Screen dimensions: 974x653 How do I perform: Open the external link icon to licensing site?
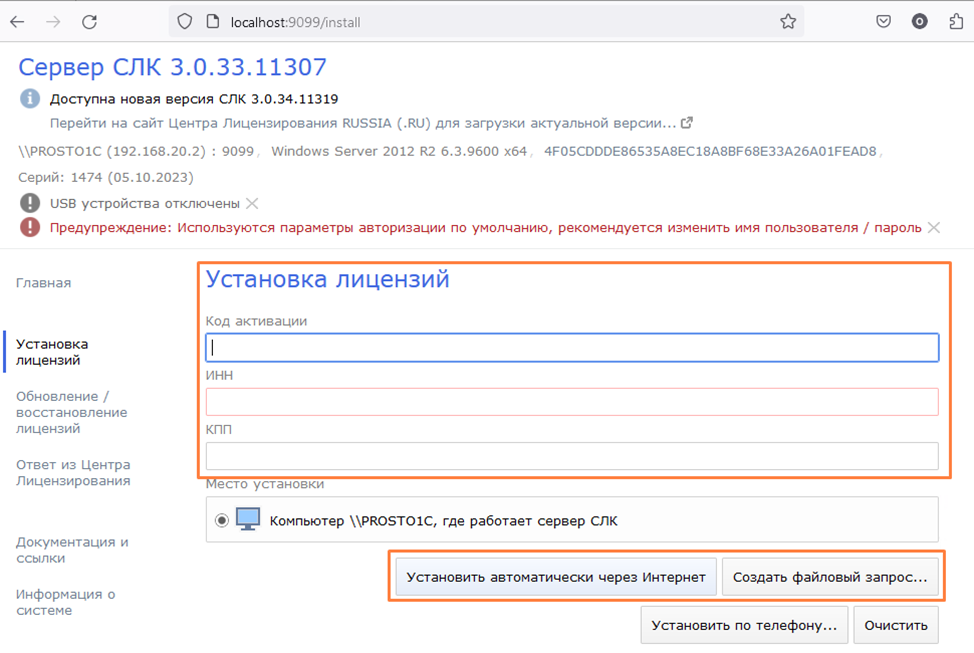coord(687,123)
